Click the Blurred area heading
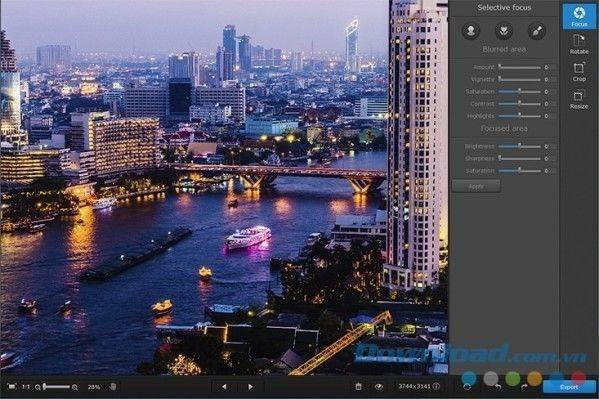Image resolution: width=599 pixels, height=399 pixels. pyautogui.click(x=504, y=49)
